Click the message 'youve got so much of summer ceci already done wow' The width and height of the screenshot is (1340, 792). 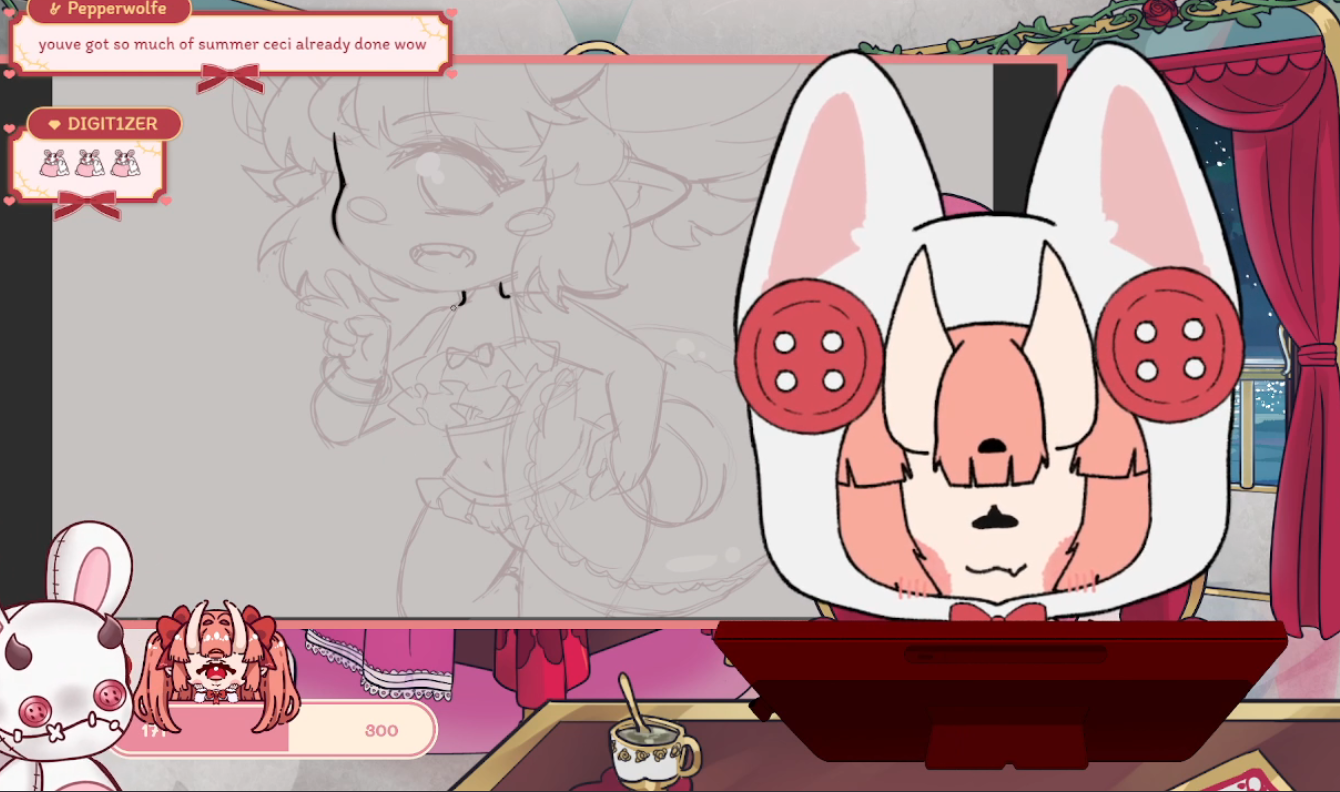click(232, 44)
